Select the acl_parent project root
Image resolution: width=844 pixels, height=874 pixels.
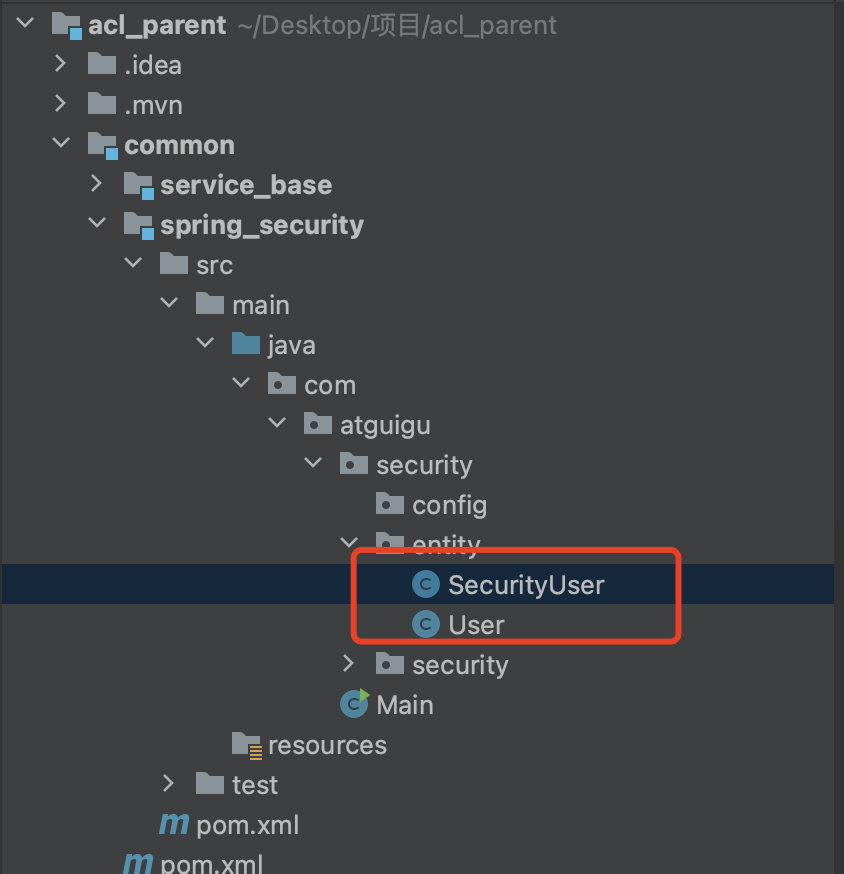(157, 25)
